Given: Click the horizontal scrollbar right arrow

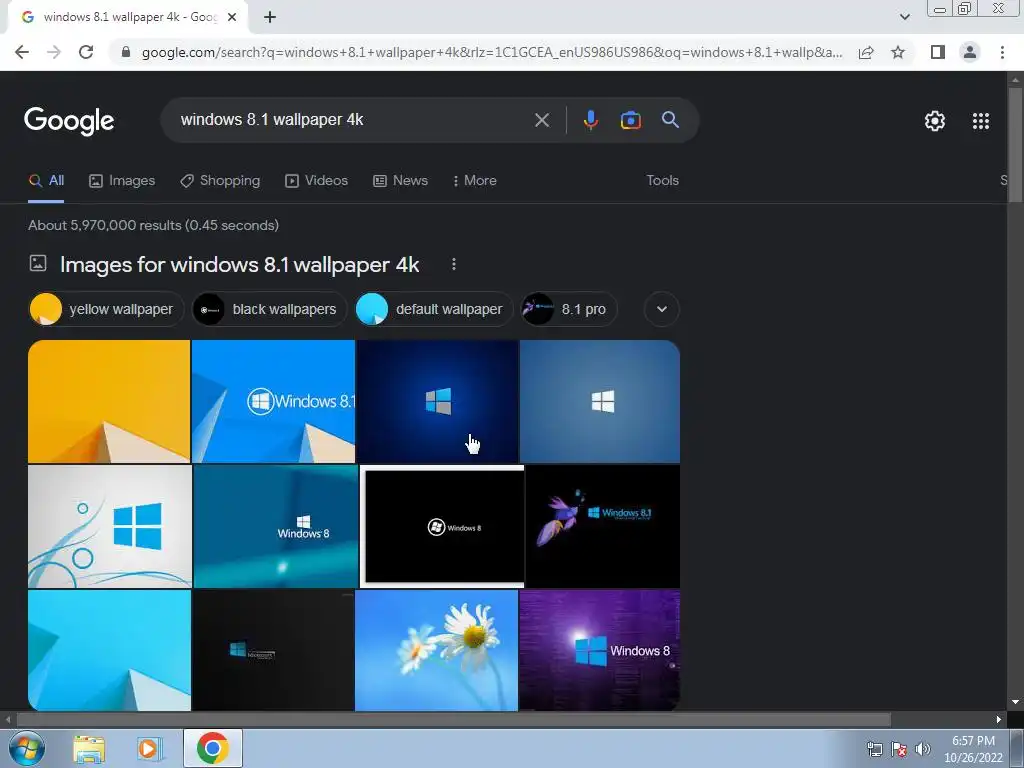Looking at the screenshot, I should pyautogui.click(x=999, y=720).
